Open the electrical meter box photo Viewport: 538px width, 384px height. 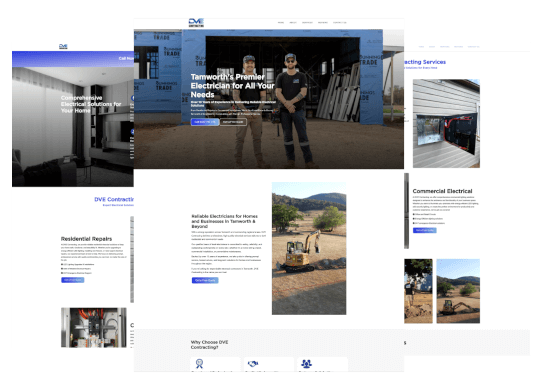click(x=446, y=124)
